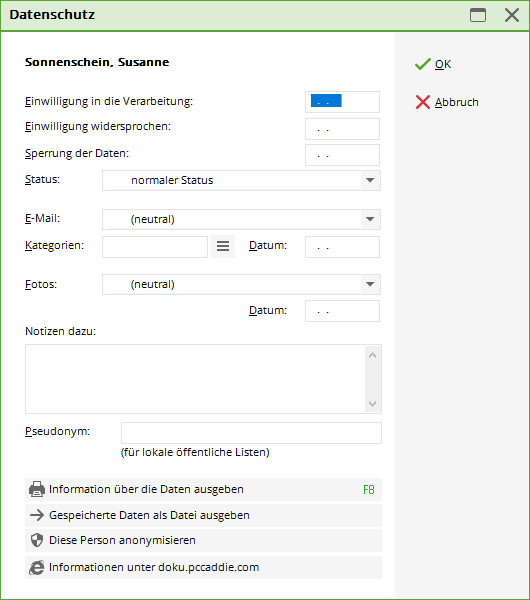530x600 pixels.
Task: Click the notes scrollbar down arrow
Action: (373, 404)
